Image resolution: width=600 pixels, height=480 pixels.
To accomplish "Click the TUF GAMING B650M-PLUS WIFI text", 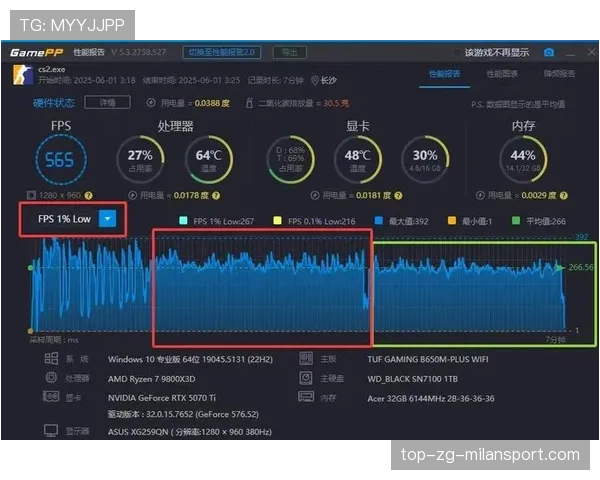I will click(428, 359).
